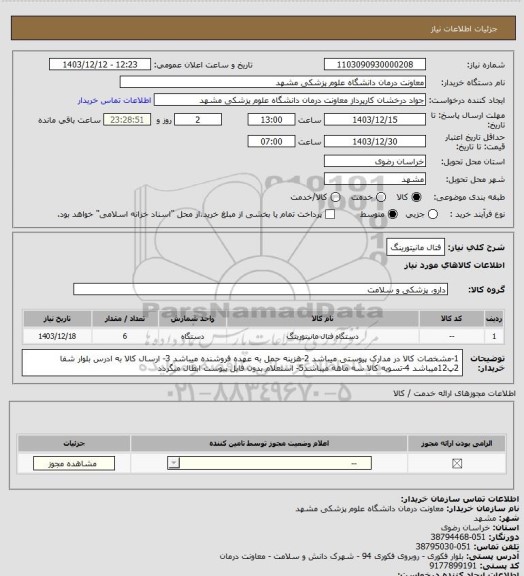Click the price validity date 1403/12/30
The width and height of the screenshot is (524, 576).
[375, 141]
